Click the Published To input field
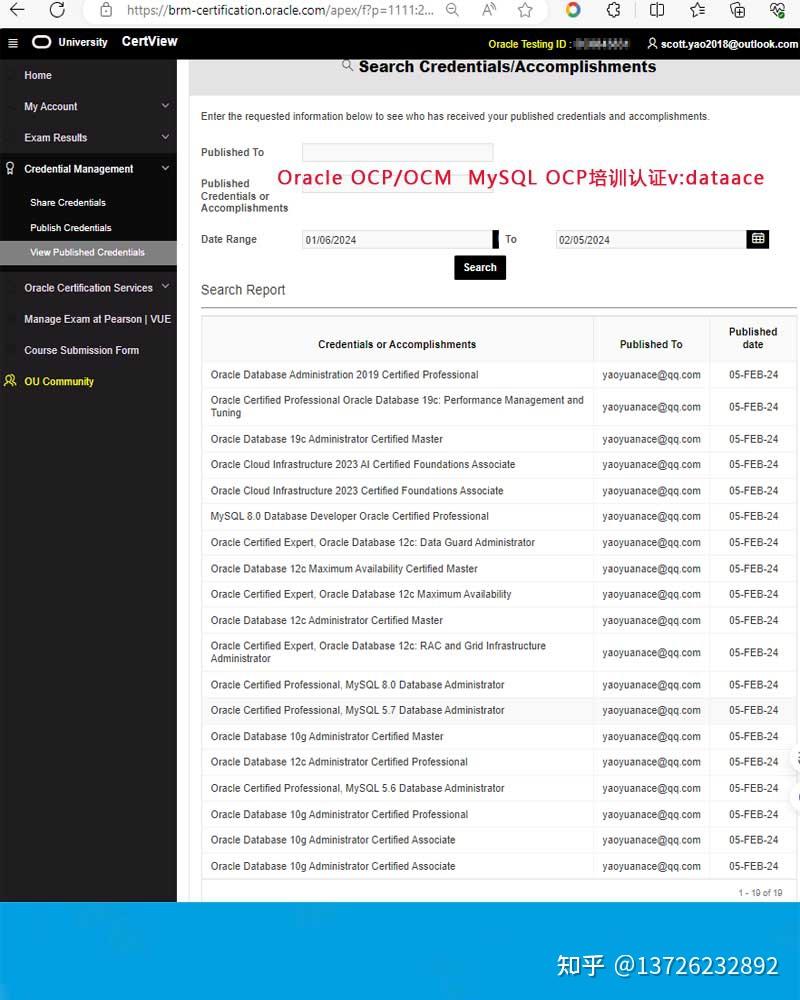Viewport: 800px width, 1000px height. (397, 151)
